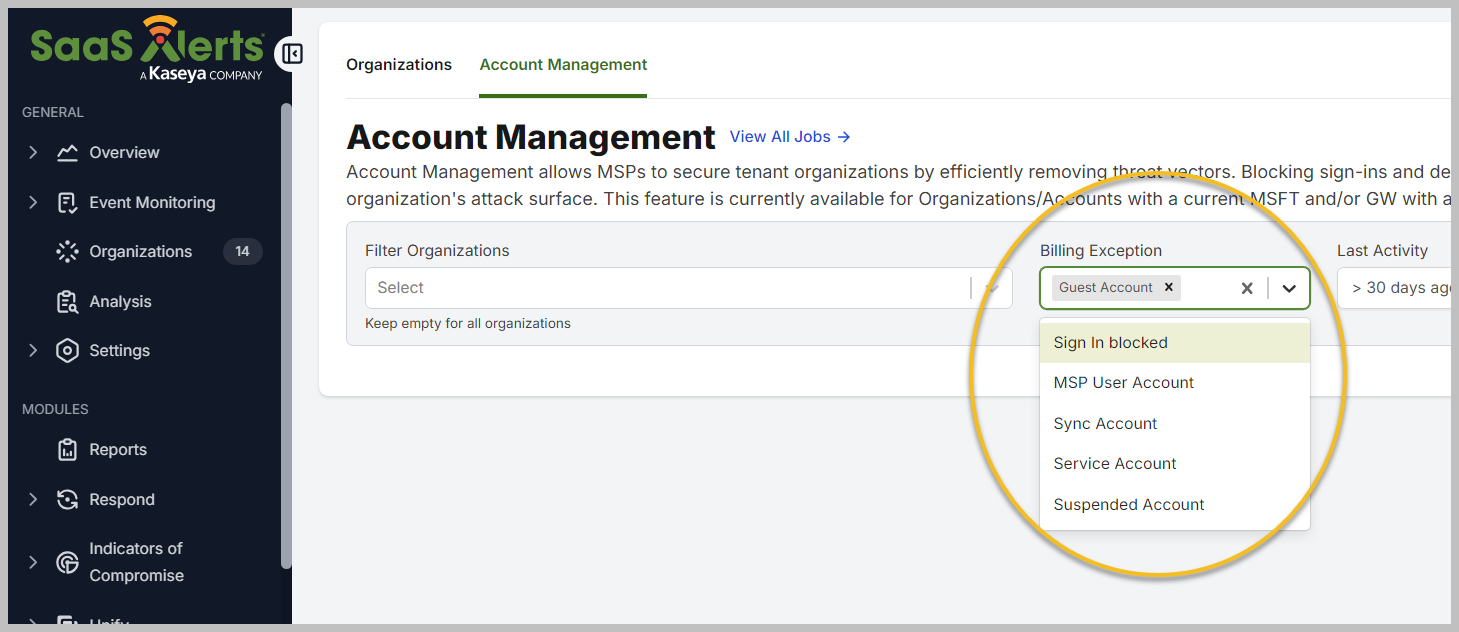Open the View All Jobs link
Image resolution: width=1459 pixels, height=632 pixels.
coord(789,137)
